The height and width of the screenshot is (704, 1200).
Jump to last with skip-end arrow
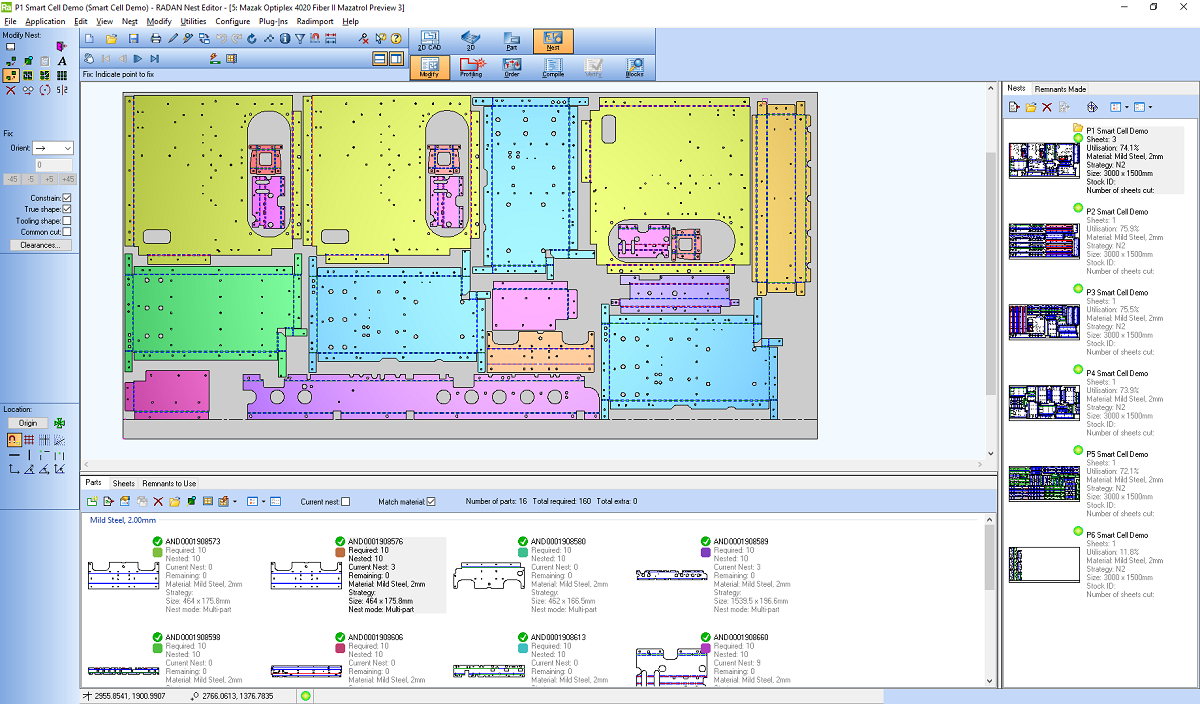click(155, 59)
